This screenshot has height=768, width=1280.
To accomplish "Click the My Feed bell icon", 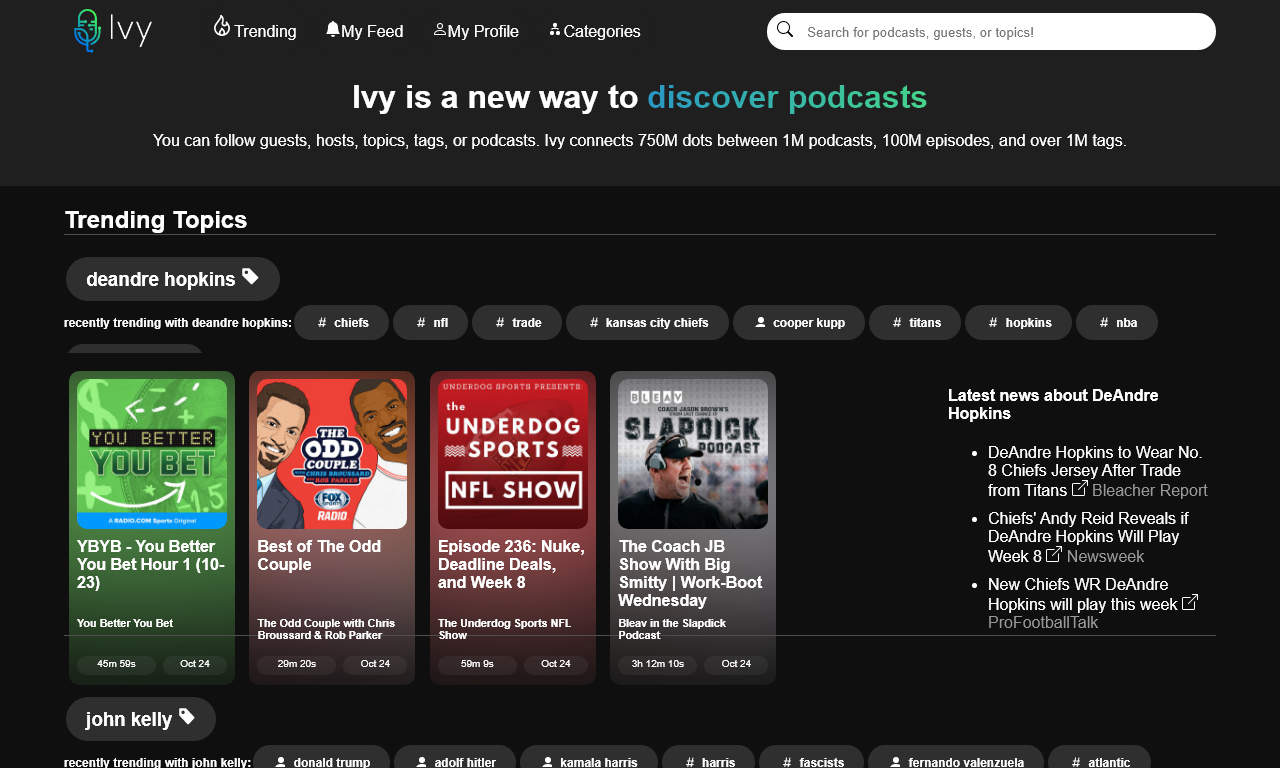I will [x=333, y=29].
